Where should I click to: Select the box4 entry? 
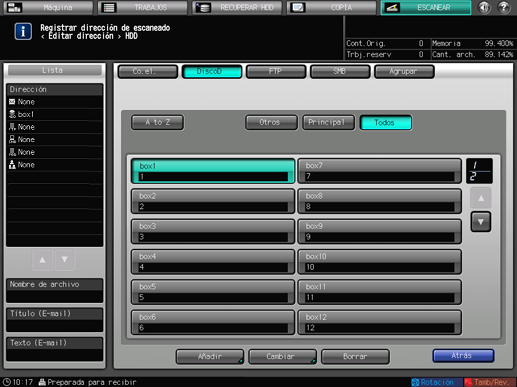213,262
